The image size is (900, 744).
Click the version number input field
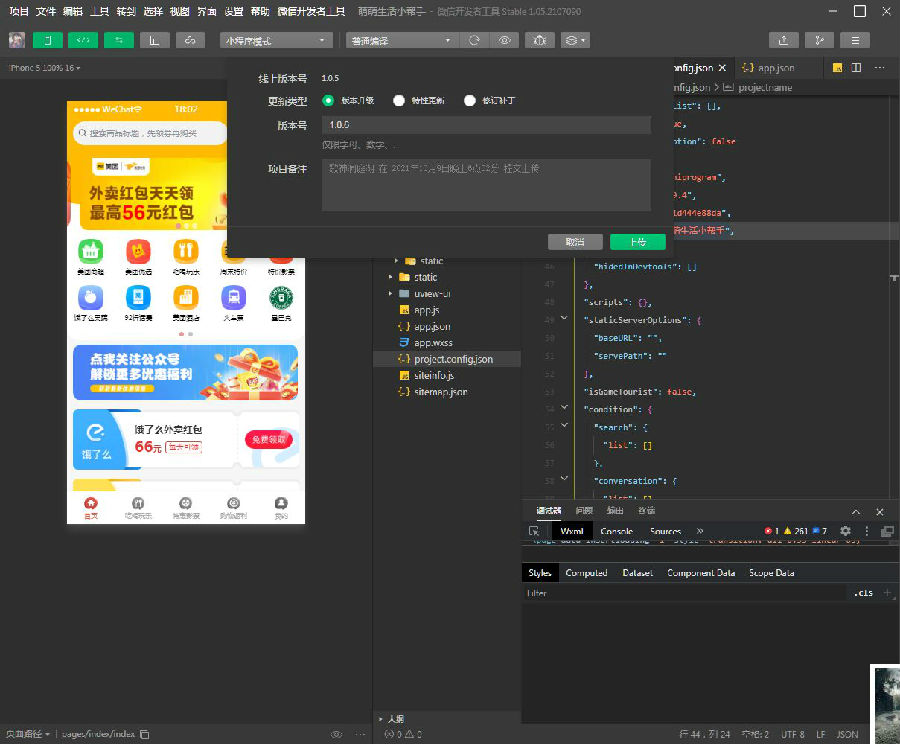click(486, 125)
